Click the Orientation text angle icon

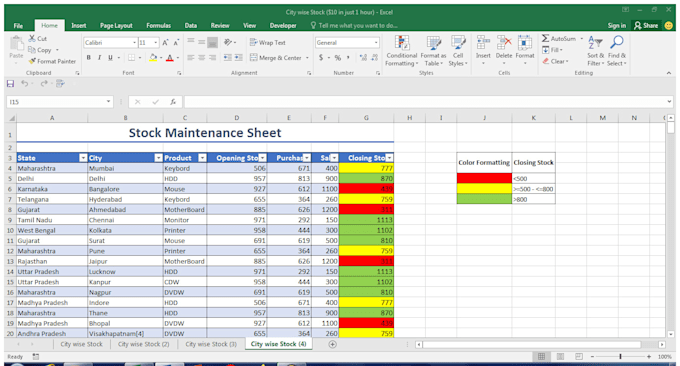click(x=228, y=42)
